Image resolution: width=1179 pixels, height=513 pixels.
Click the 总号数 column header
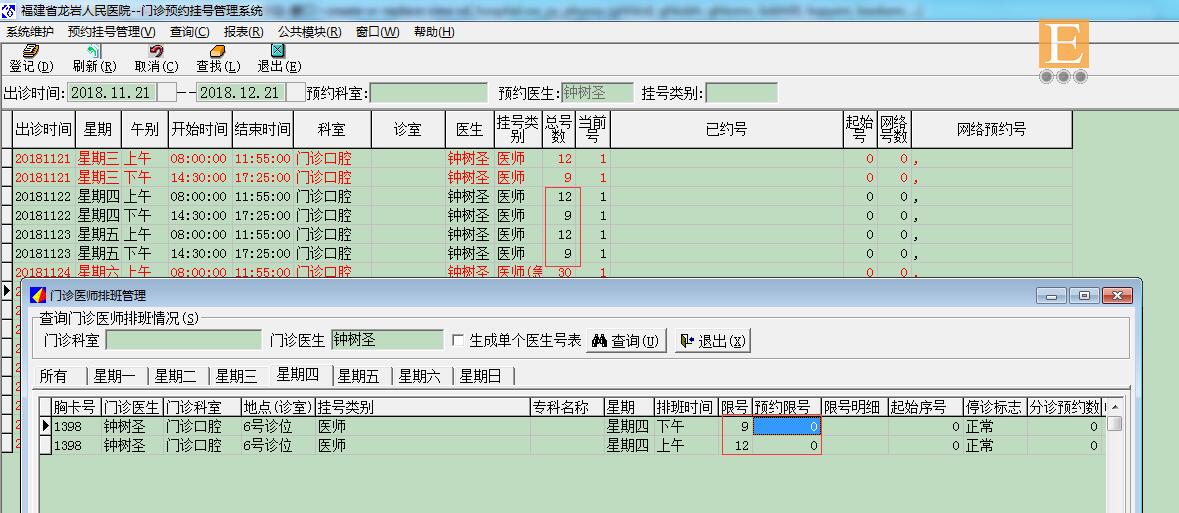559,129
